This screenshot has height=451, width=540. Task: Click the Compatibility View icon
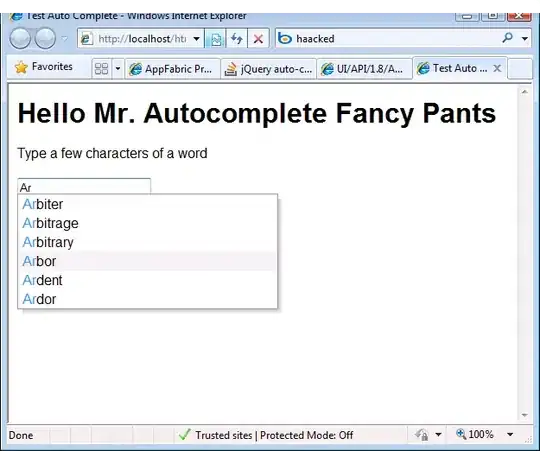[x=216, y=39]
